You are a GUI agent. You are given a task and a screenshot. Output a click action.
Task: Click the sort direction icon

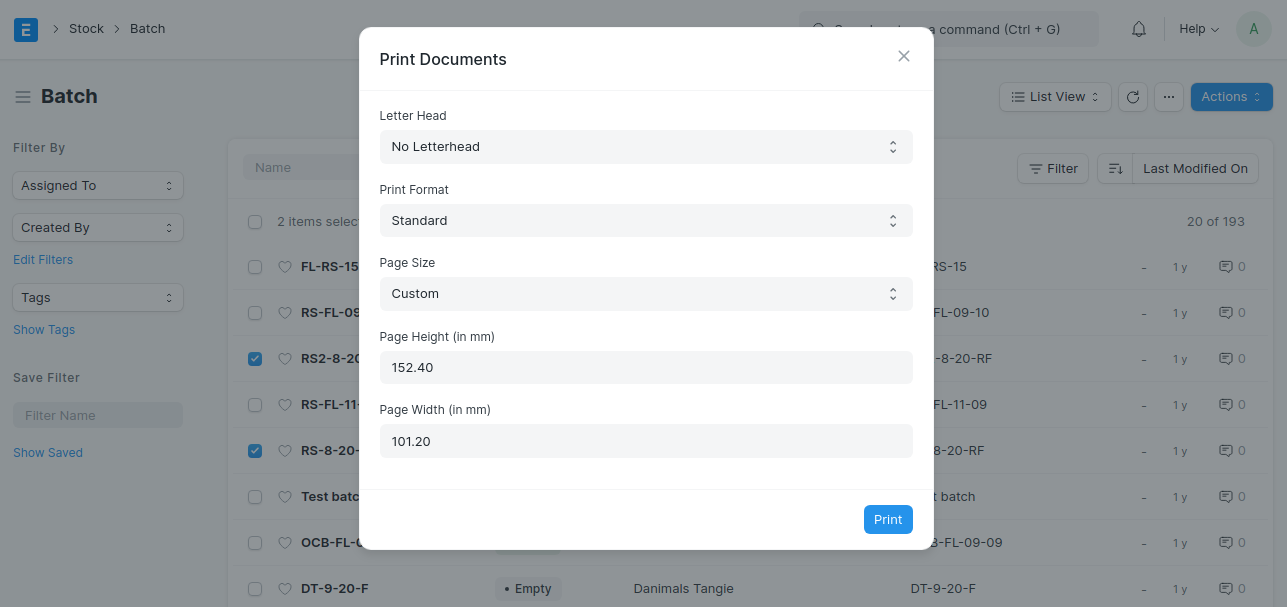[x=1115, y=169]
